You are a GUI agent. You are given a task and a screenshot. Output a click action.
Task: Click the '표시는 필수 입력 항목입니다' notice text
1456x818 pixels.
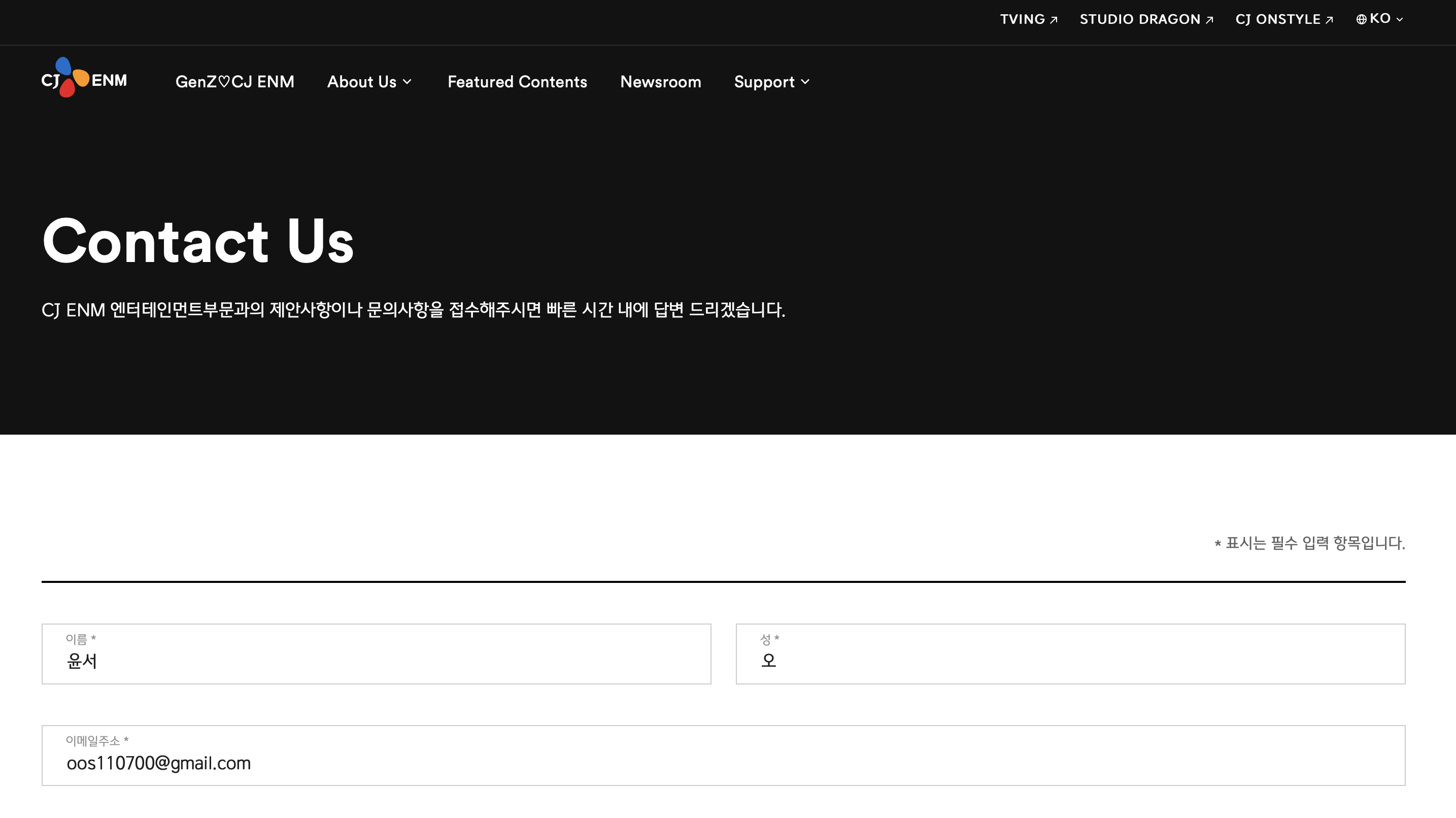(x=1310, y=543)
